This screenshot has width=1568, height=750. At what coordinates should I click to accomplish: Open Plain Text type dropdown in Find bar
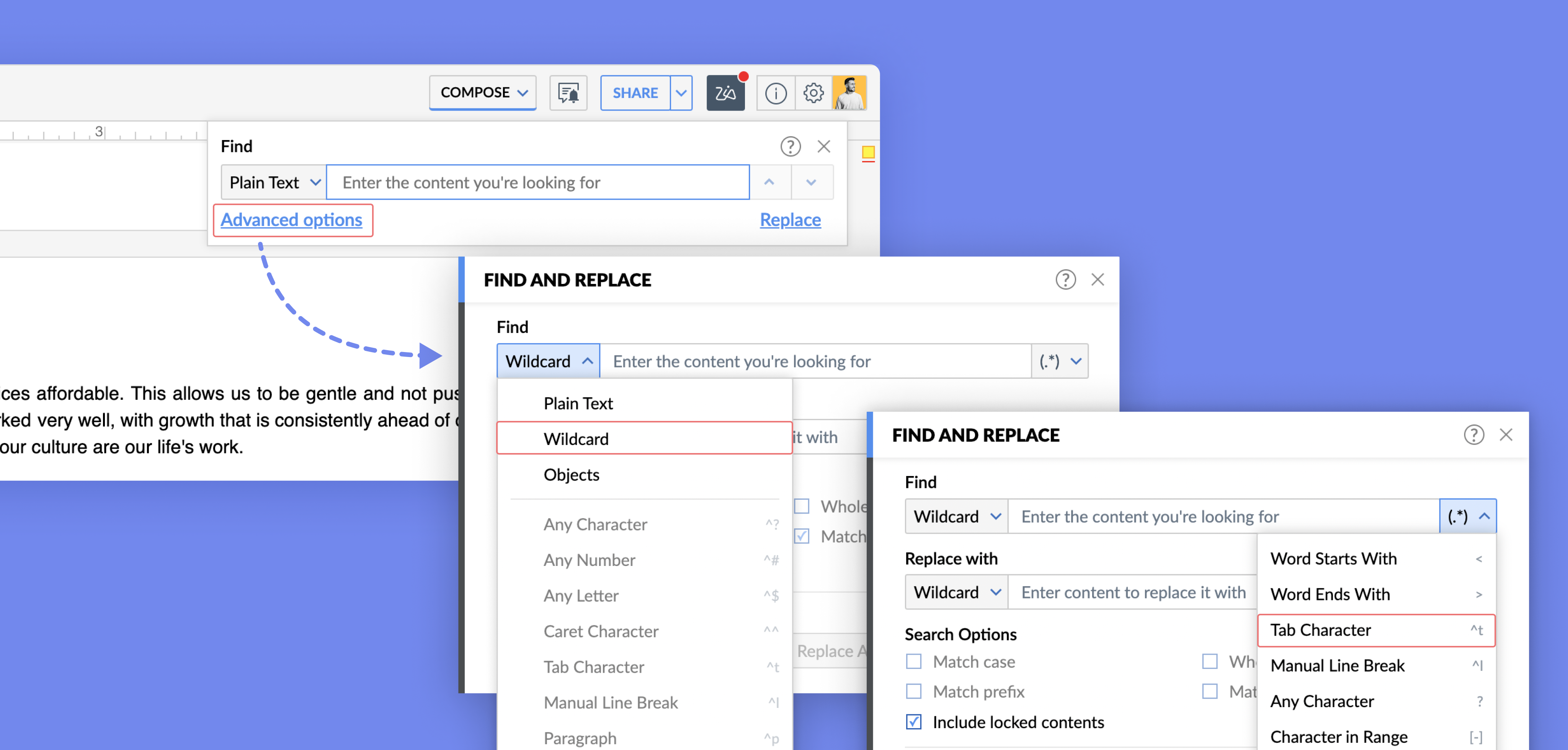(274, 183)
